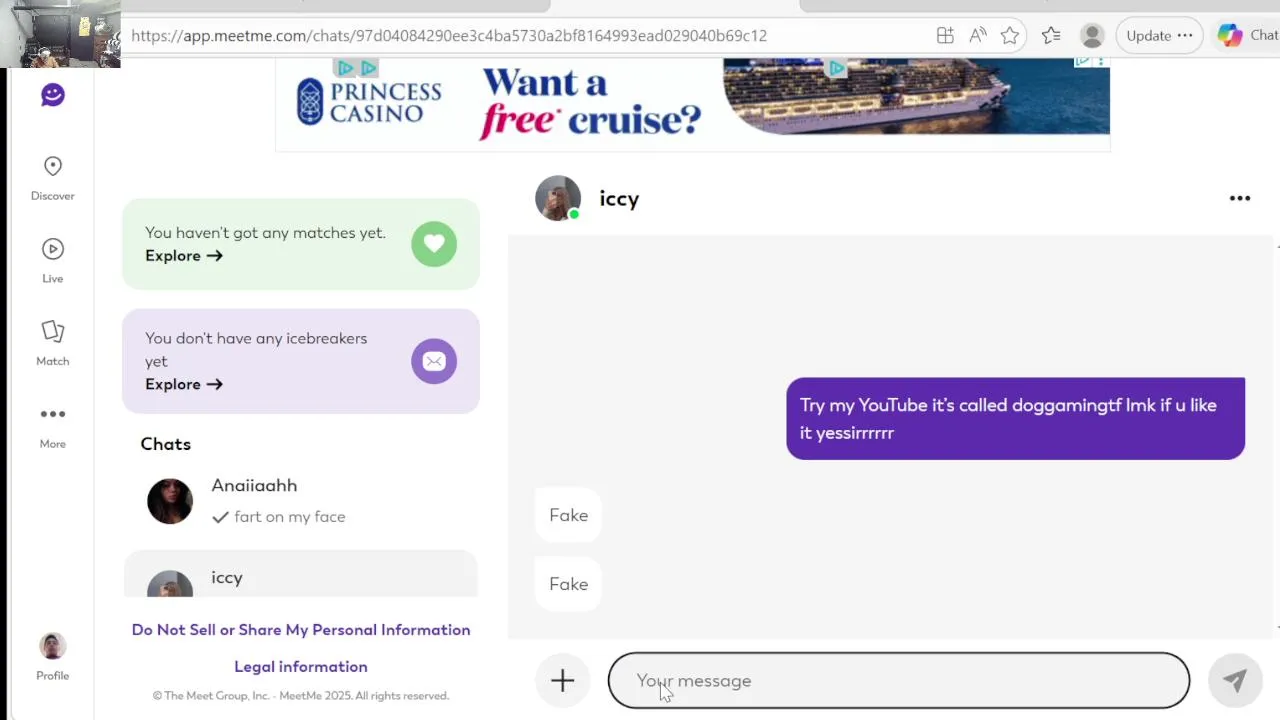This screenshot has height=720, width=1280.
Task: Click the MeetMe smiley logo
Action: pos(53,95)
